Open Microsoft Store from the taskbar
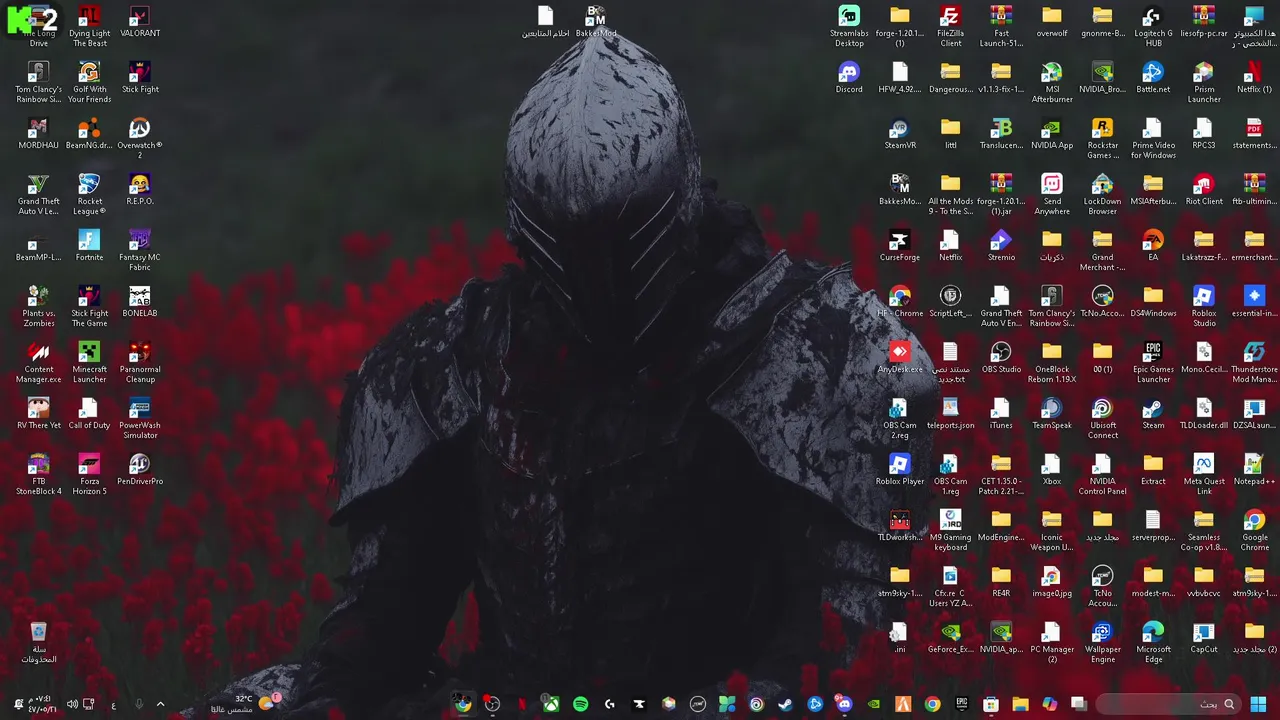Image resolution: width=1280 pixels, height=720 pixels. coord(991,704)
